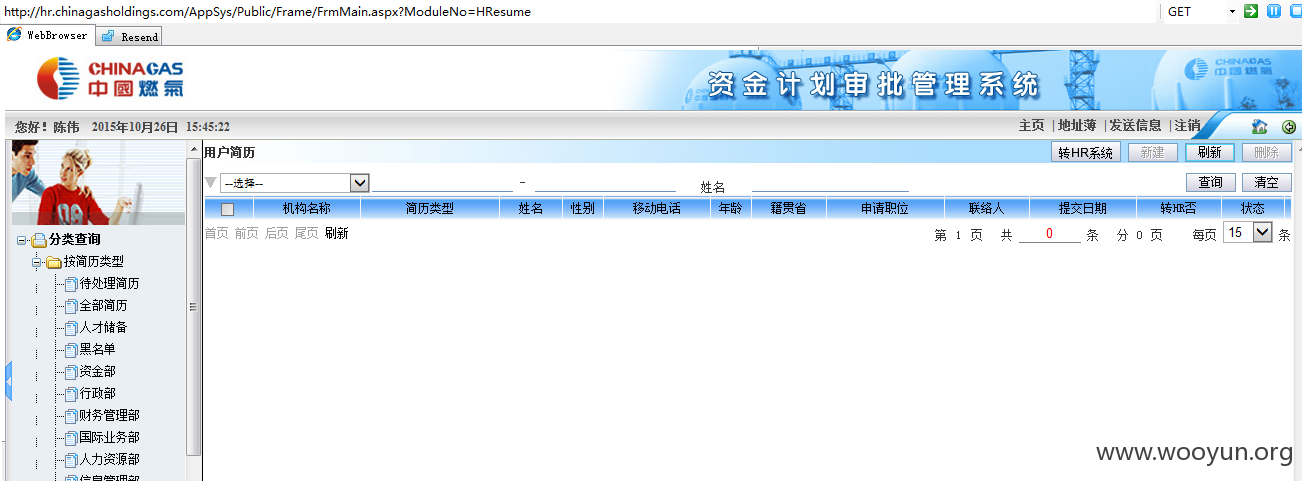Click the second range input field
This screenshot has height=481, width=1302.
coord(605,183)
